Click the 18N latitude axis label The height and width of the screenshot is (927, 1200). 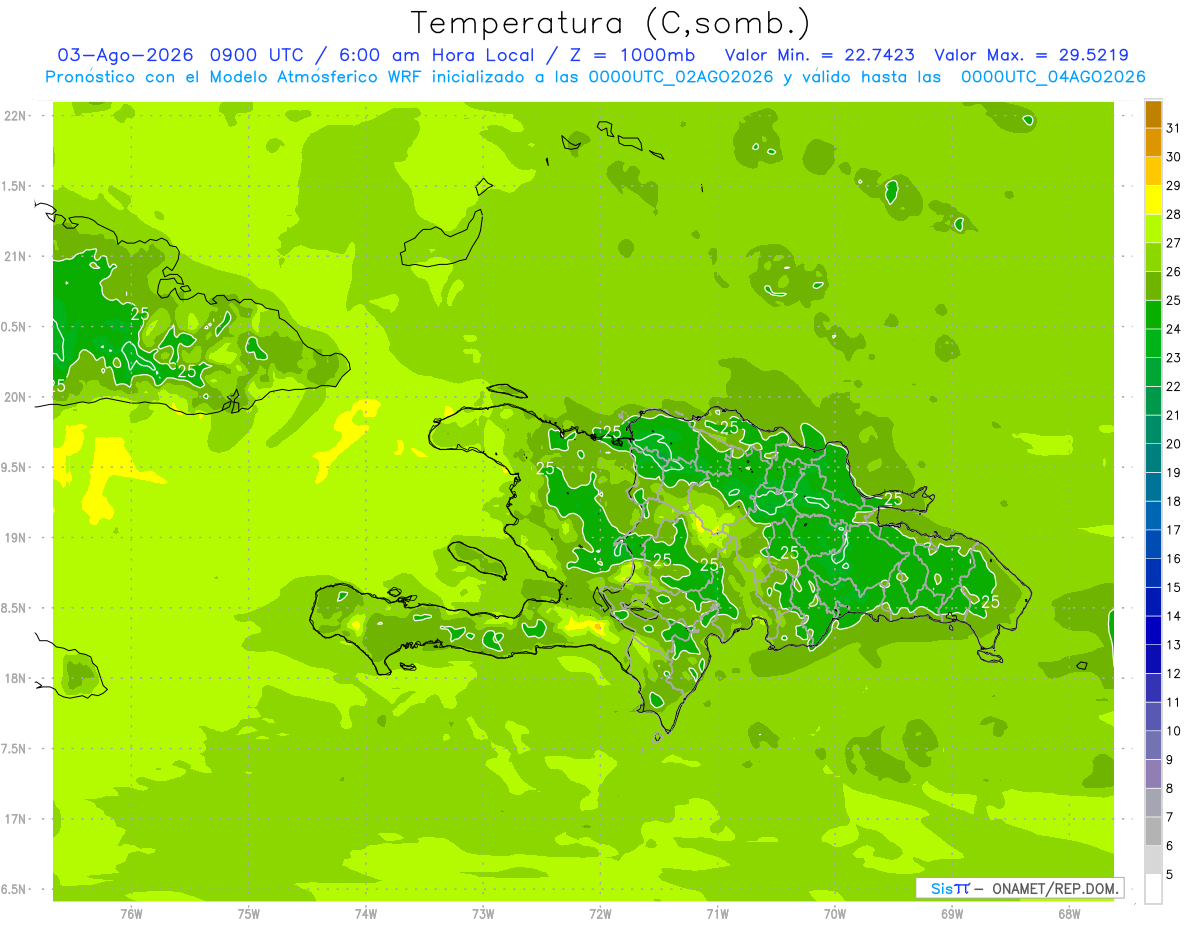17,678
